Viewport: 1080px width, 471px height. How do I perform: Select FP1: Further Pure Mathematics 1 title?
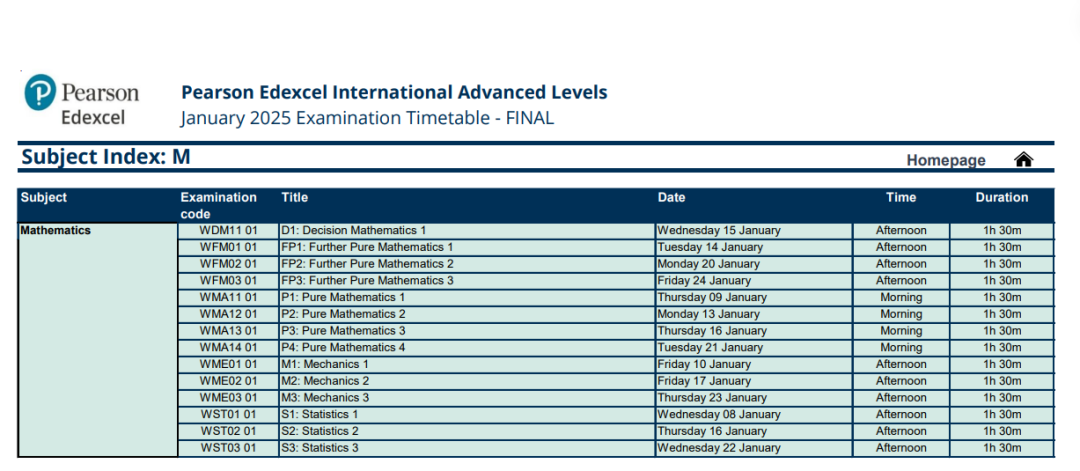tap(367, 247)
